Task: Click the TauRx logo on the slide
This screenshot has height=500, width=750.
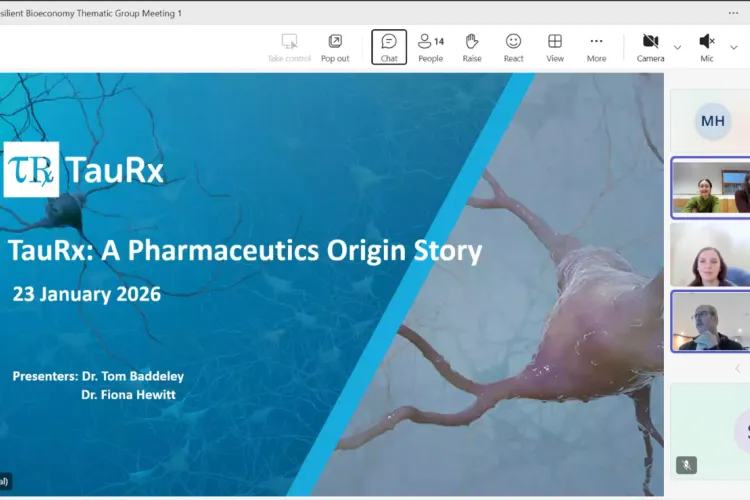Action: coord(84,169)
